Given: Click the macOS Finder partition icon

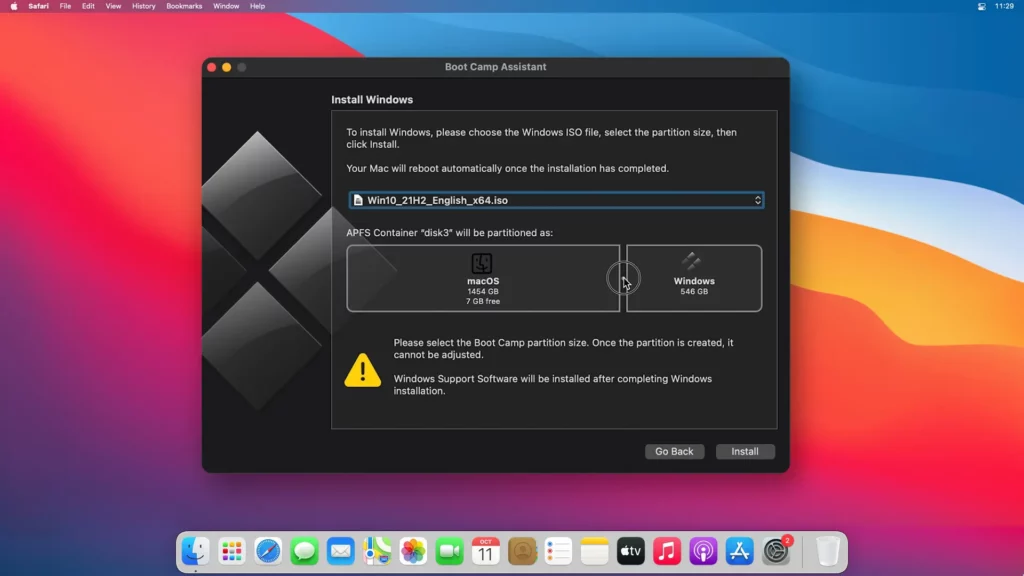Looking at the screenshot, I should click(x=482, y=263).
